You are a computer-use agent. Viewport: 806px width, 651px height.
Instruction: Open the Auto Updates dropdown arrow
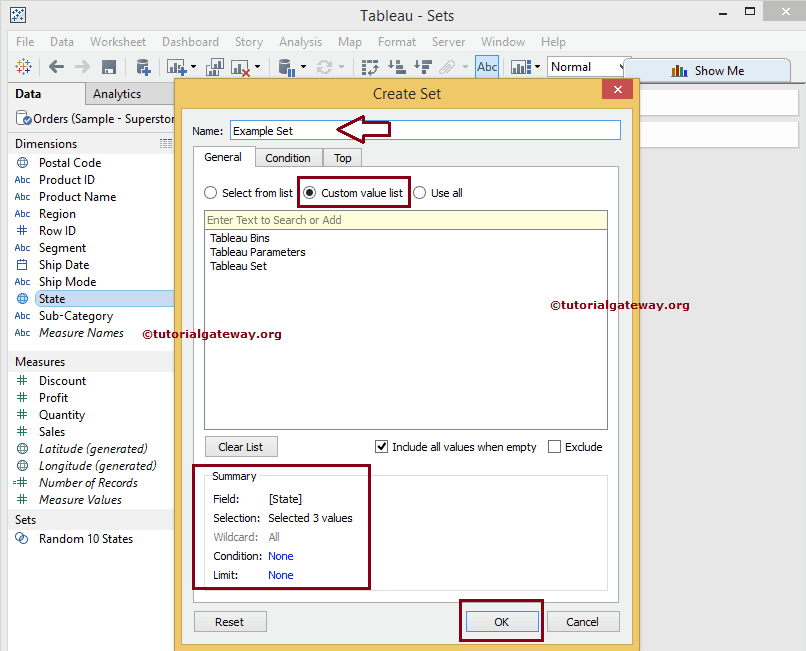(303, 67)
